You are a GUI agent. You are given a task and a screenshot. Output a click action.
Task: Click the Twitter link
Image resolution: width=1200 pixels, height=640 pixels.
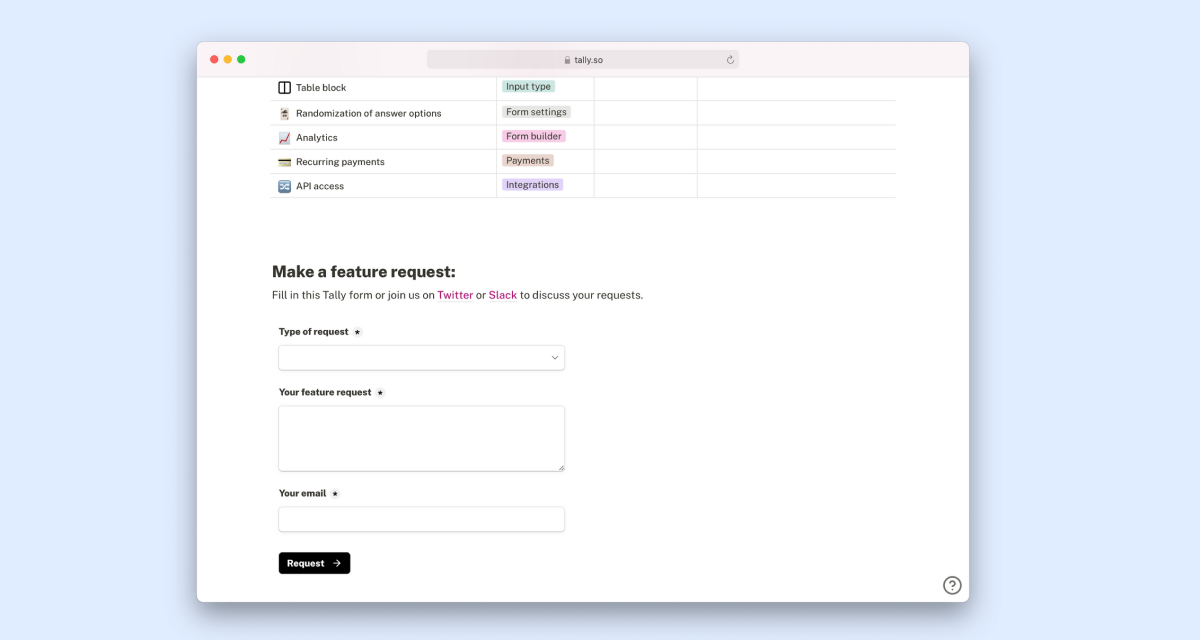pyautogui.click(x=455, y=294)
